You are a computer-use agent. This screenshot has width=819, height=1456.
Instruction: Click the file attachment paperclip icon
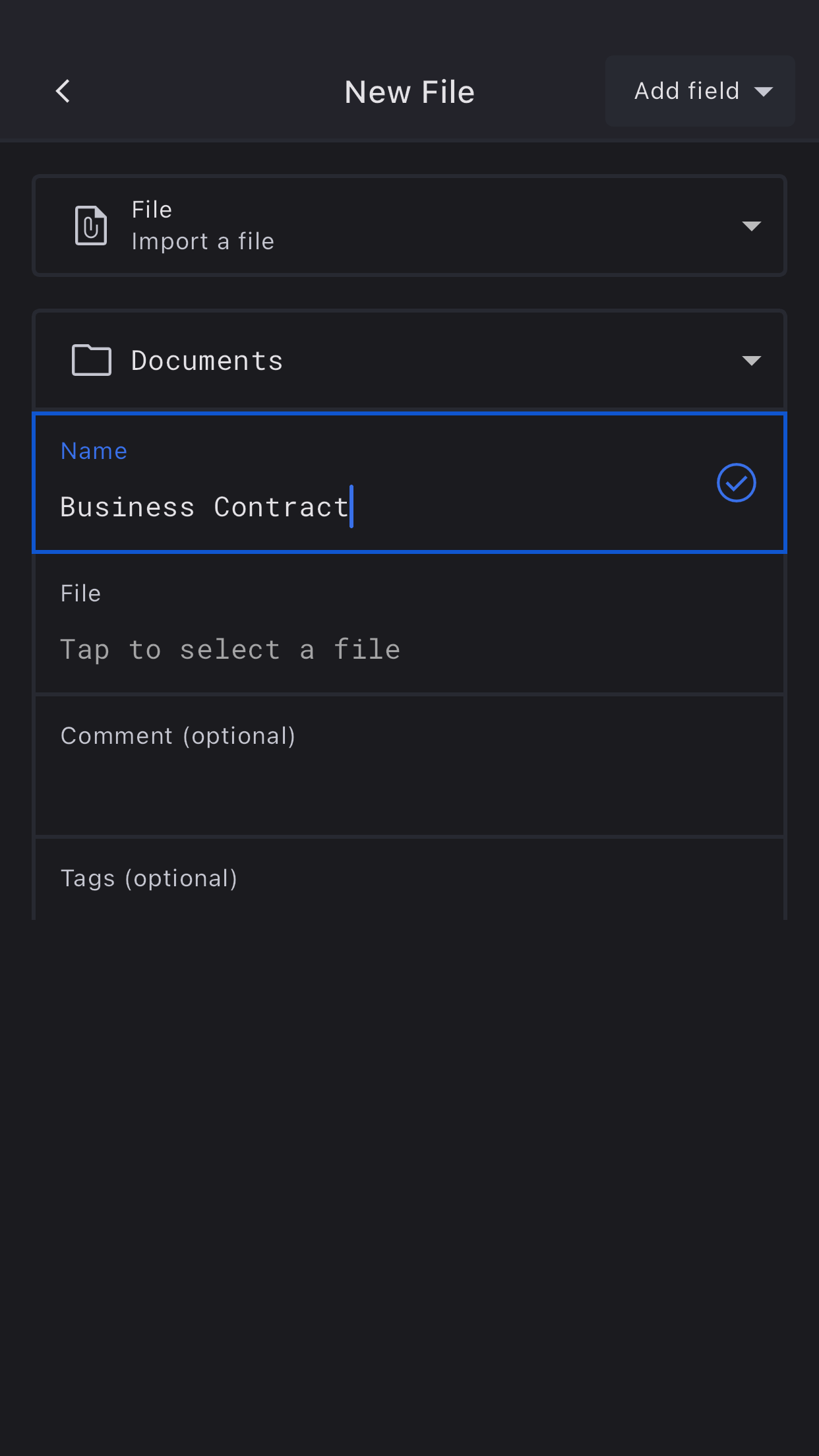(91, 226)
